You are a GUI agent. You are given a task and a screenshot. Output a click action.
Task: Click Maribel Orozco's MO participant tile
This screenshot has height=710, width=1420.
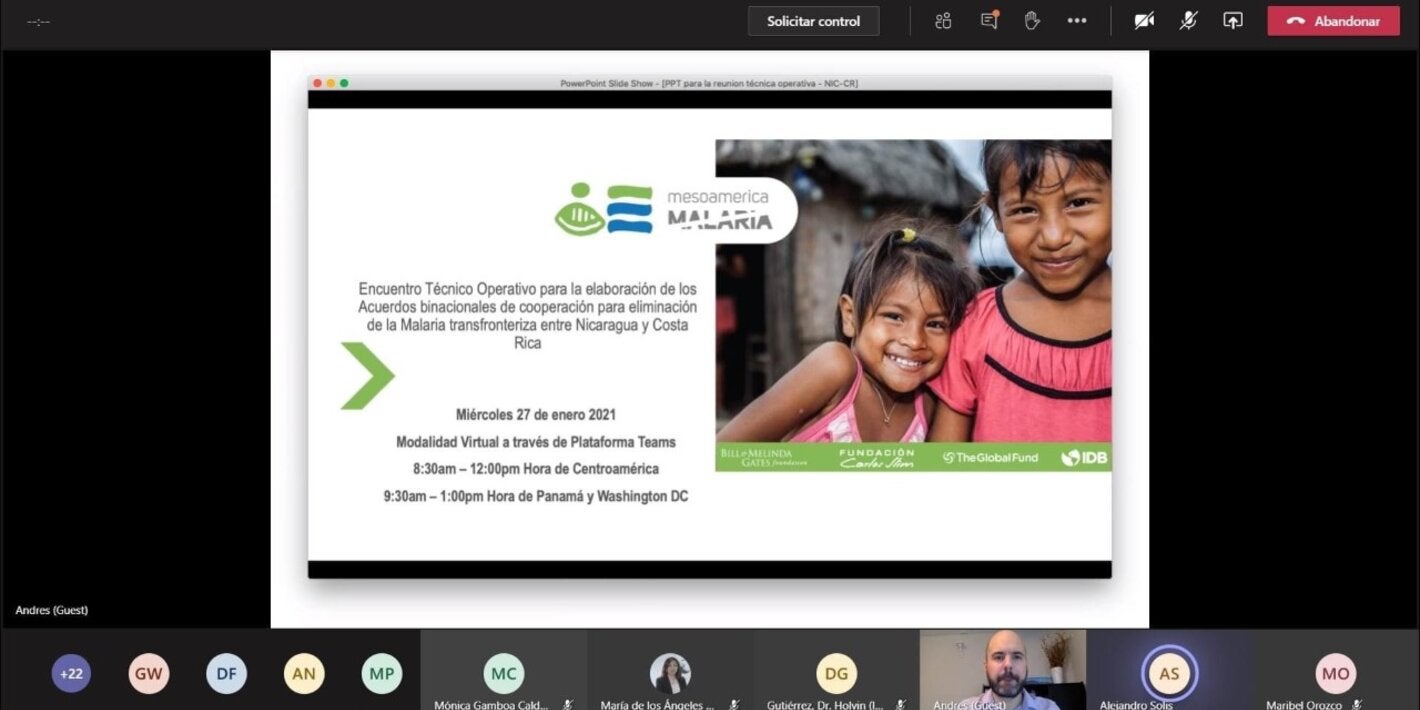pos(1335,673)
